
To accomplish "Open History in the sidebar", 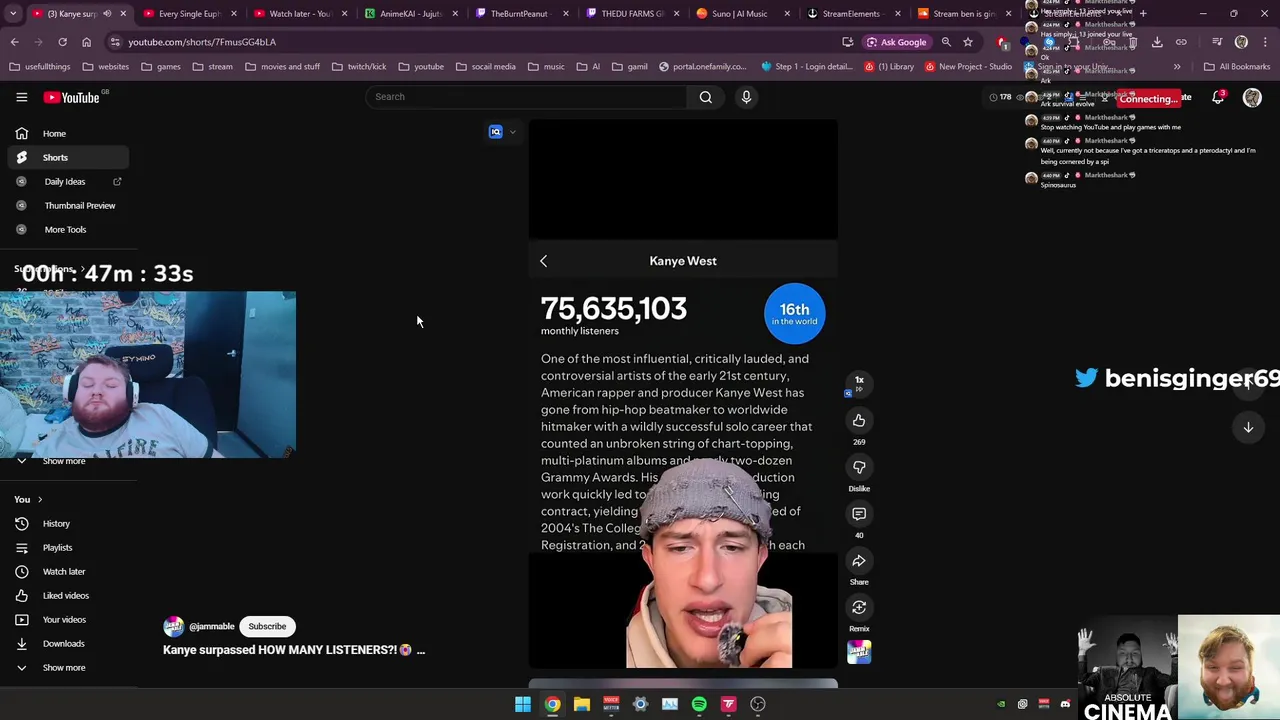I will click(x=57, y=523).
